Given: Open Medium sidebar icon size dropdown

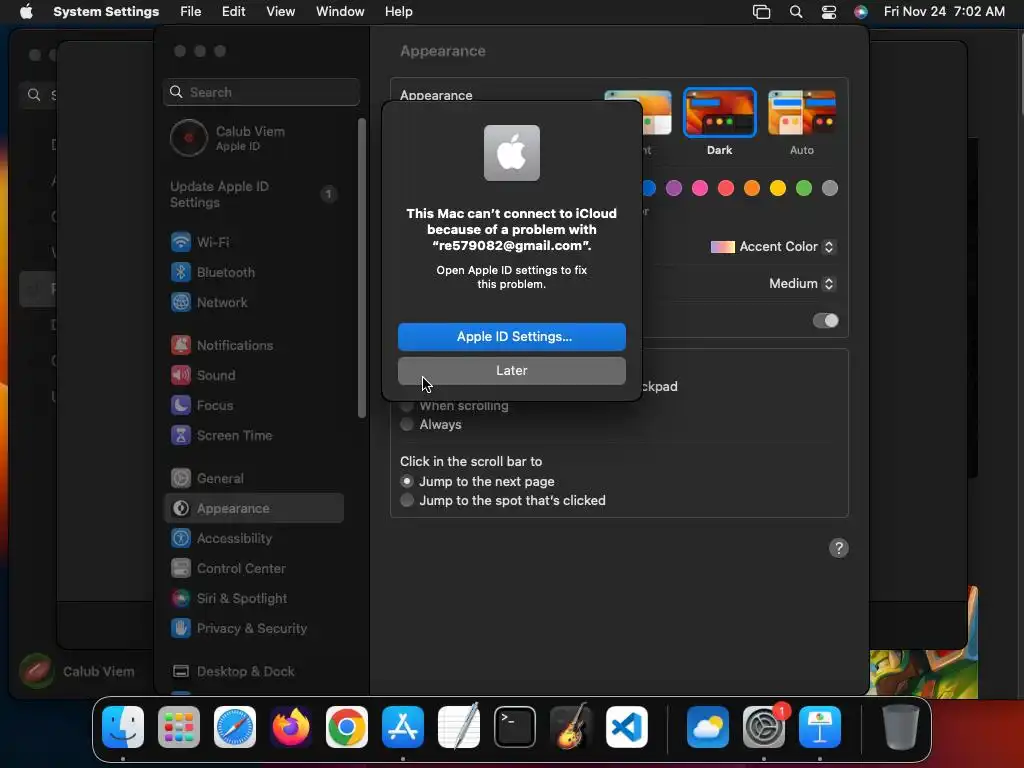Looking at the screenshot, I should [x=803, y=283].
